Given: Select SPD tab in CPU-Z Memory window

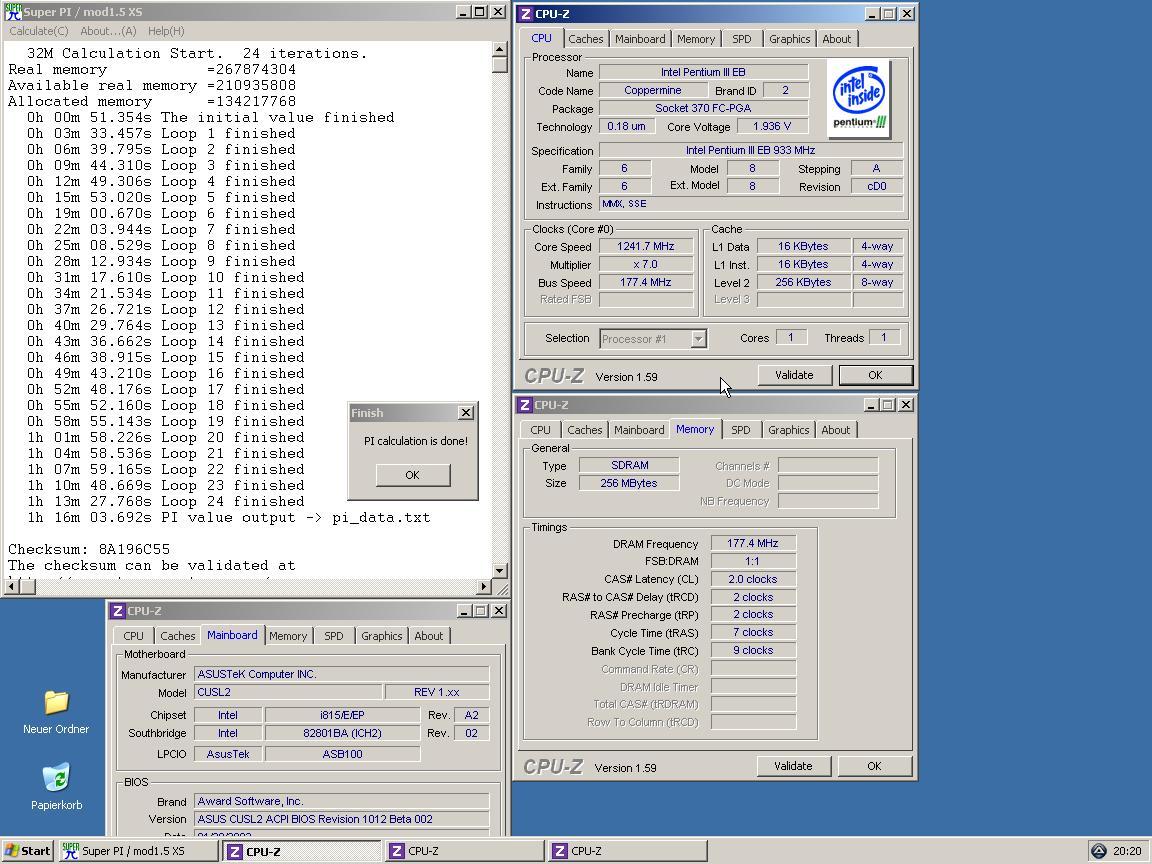Looking at the screenshot, I should point(741,430).
